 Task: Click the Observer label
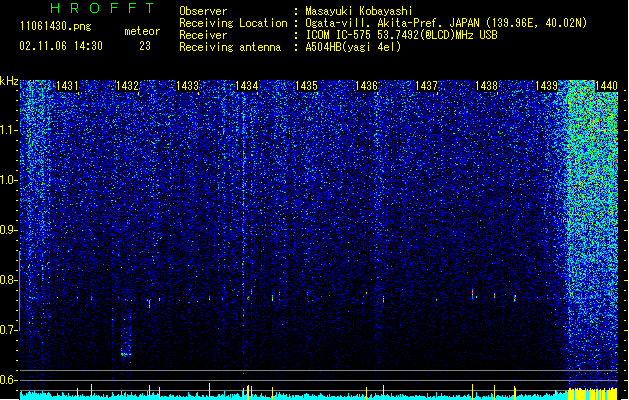(x=203, y=11)
